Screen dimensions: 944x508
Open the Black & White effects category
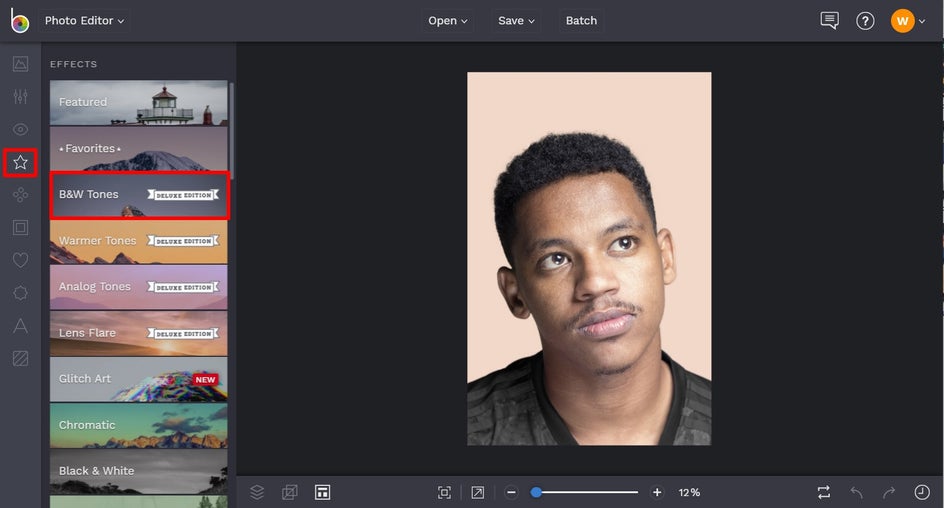click(138, 471)
